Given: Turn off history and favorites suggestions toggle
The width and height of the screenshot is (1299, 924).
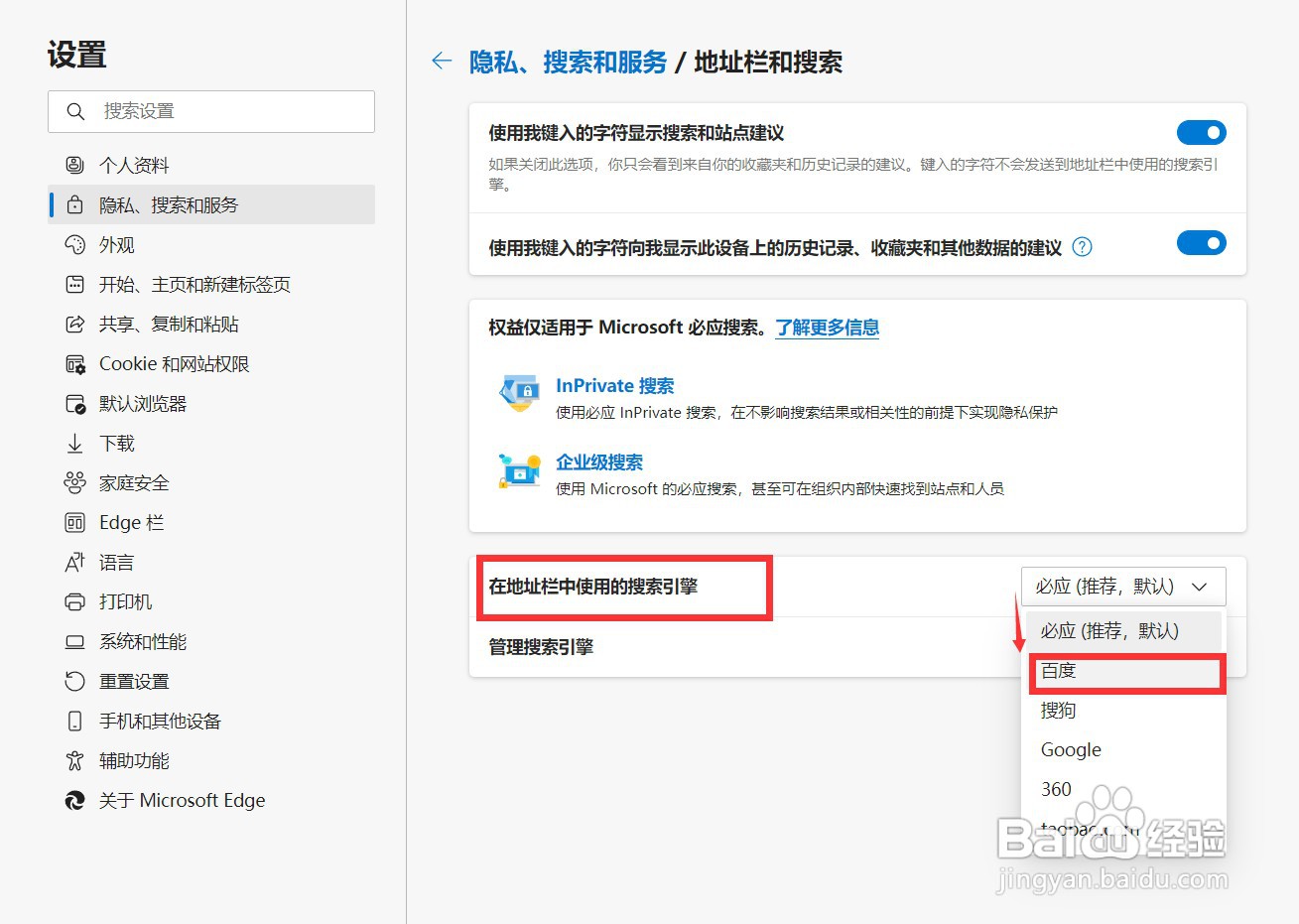Looking at the screenshot, I should pos(1201,243).
